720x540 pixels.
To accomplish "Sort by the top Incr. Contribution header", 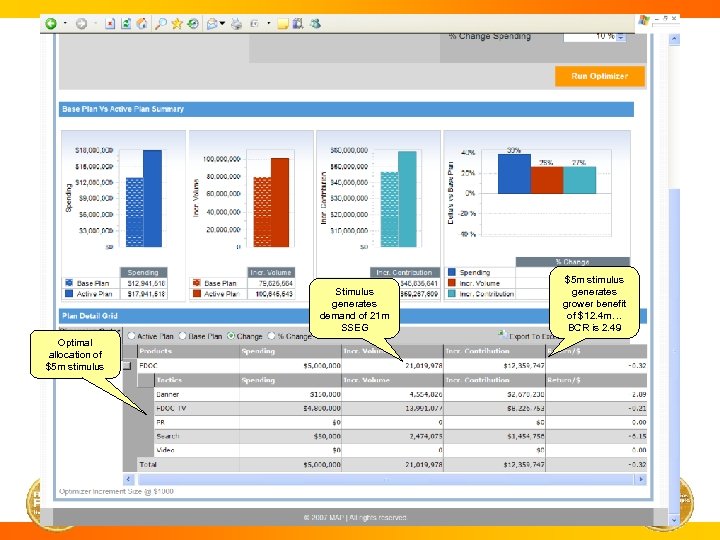I will tap(494, 351).
